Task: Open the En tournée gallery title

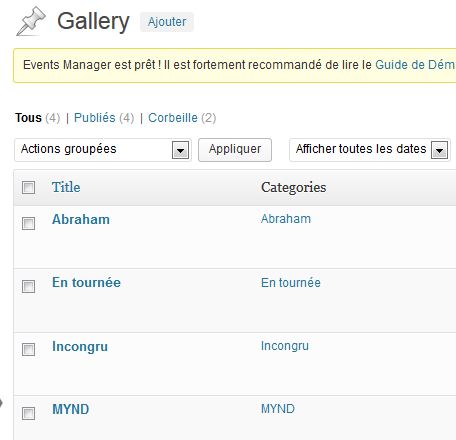Action: coord(86,282)
